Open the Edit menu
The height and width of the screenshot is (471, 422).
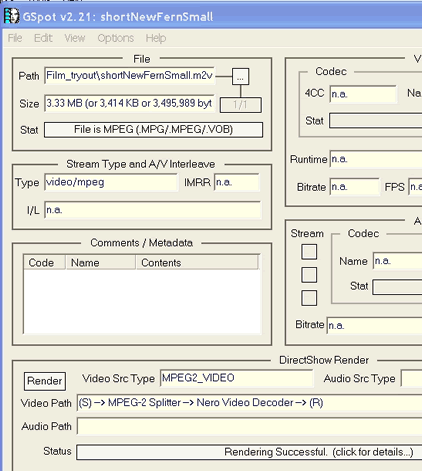click(x=43, y=38)
